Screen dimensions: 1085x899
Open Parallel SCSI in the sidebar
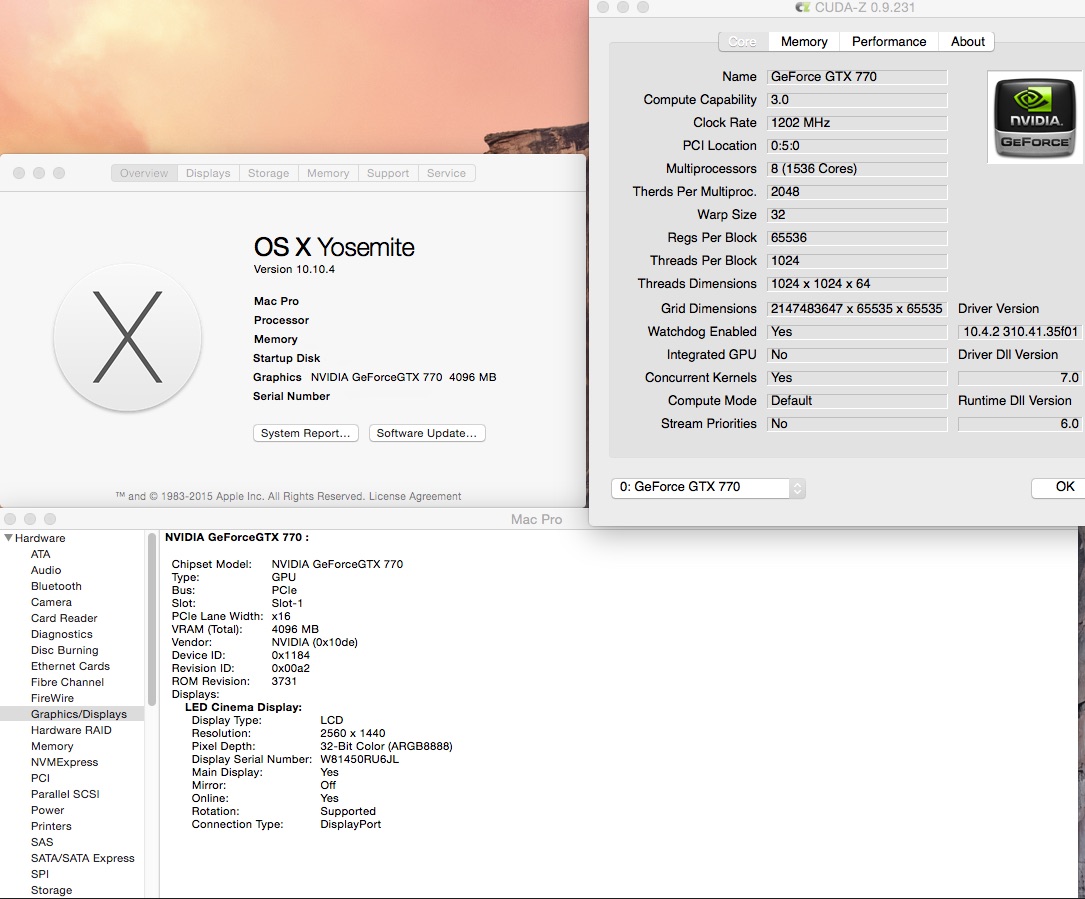(65, 794)
